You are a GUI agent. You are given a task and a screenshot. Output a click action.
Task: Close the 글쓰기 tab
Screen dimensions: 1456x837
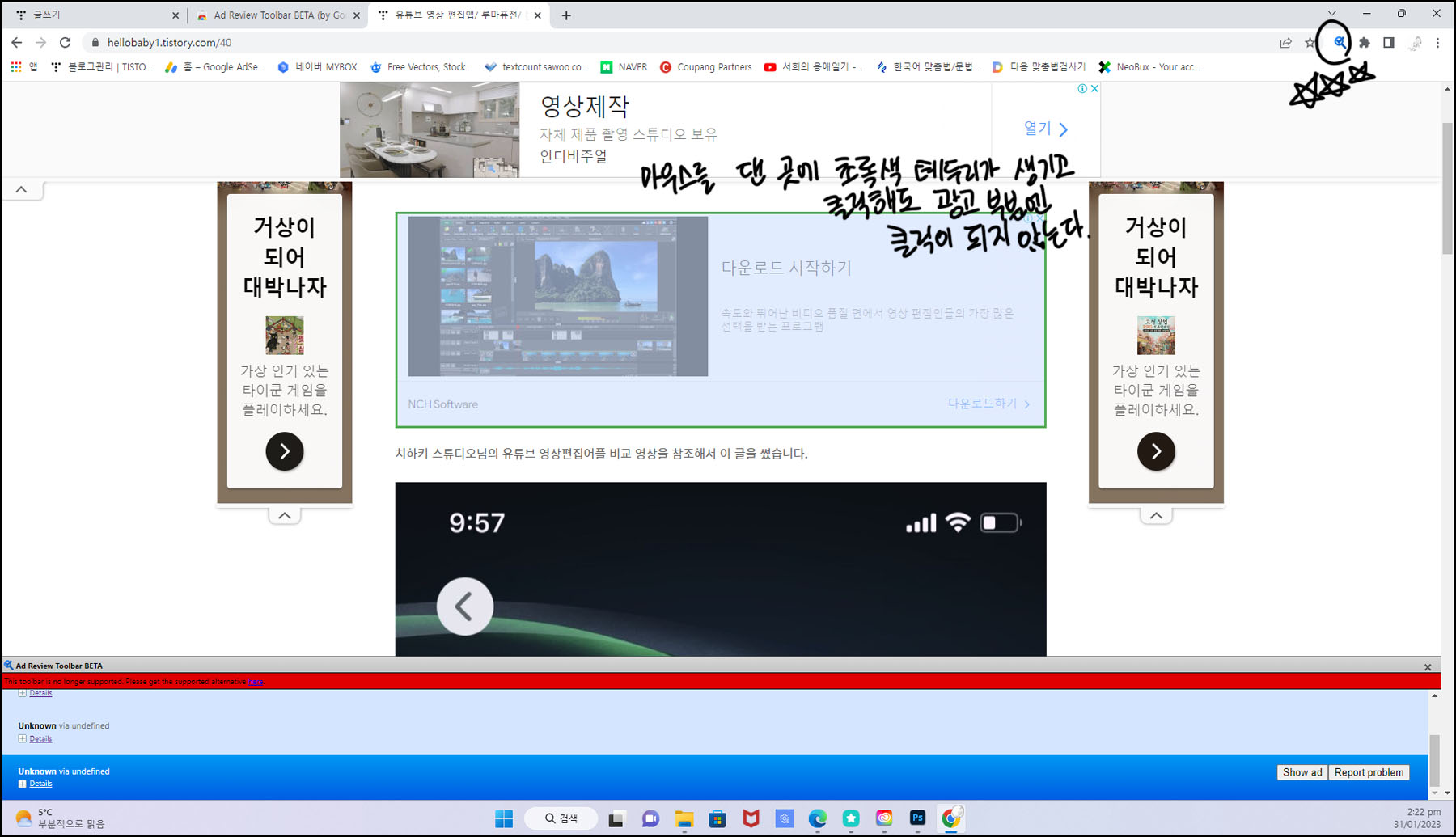(176, 15)
